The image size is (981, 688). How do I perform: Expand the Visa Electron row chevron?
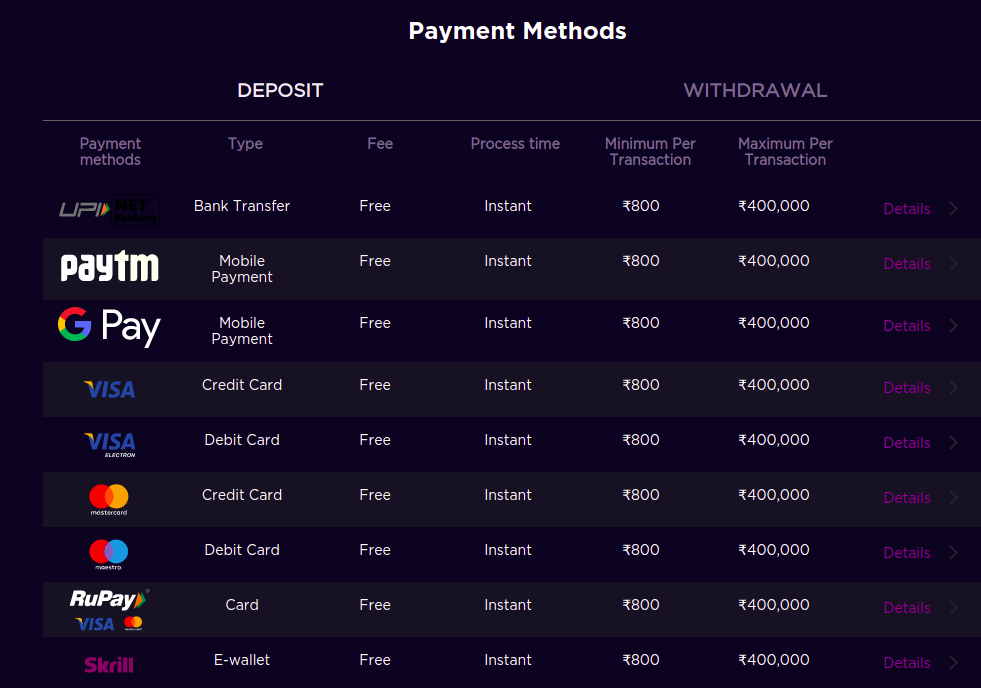953,442
